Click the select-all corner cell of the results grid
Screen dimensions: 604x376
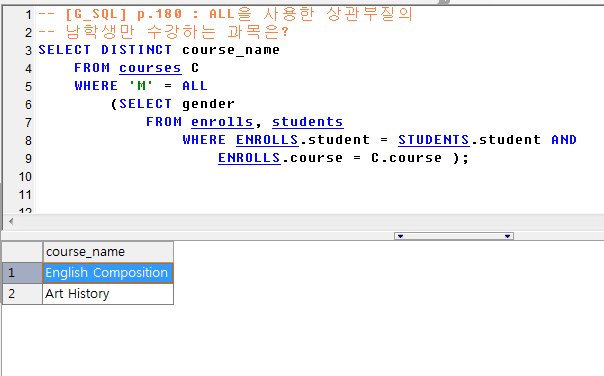point(22,252)
